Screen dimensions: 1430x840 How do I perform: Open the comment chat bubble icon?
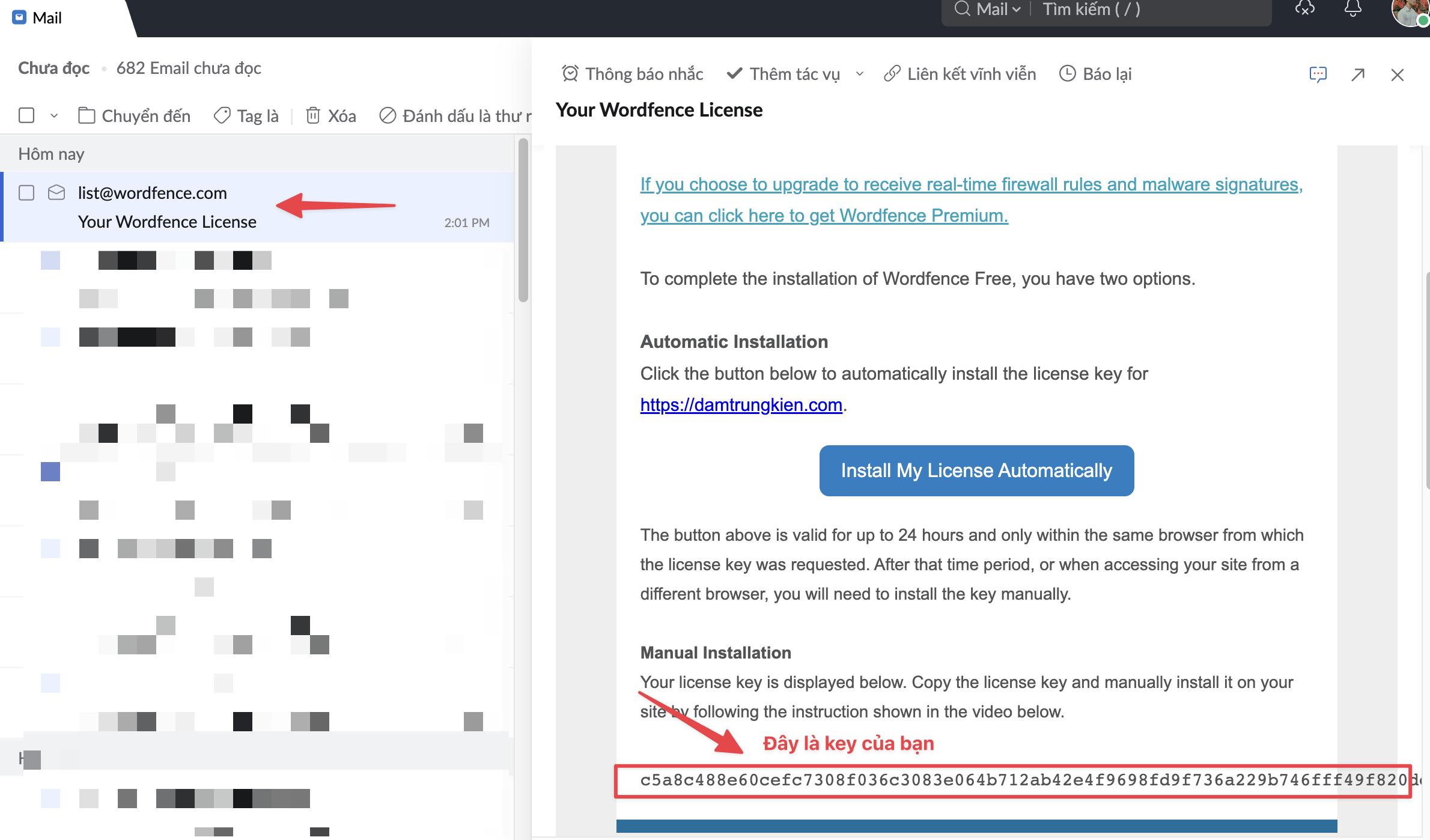1318,75
